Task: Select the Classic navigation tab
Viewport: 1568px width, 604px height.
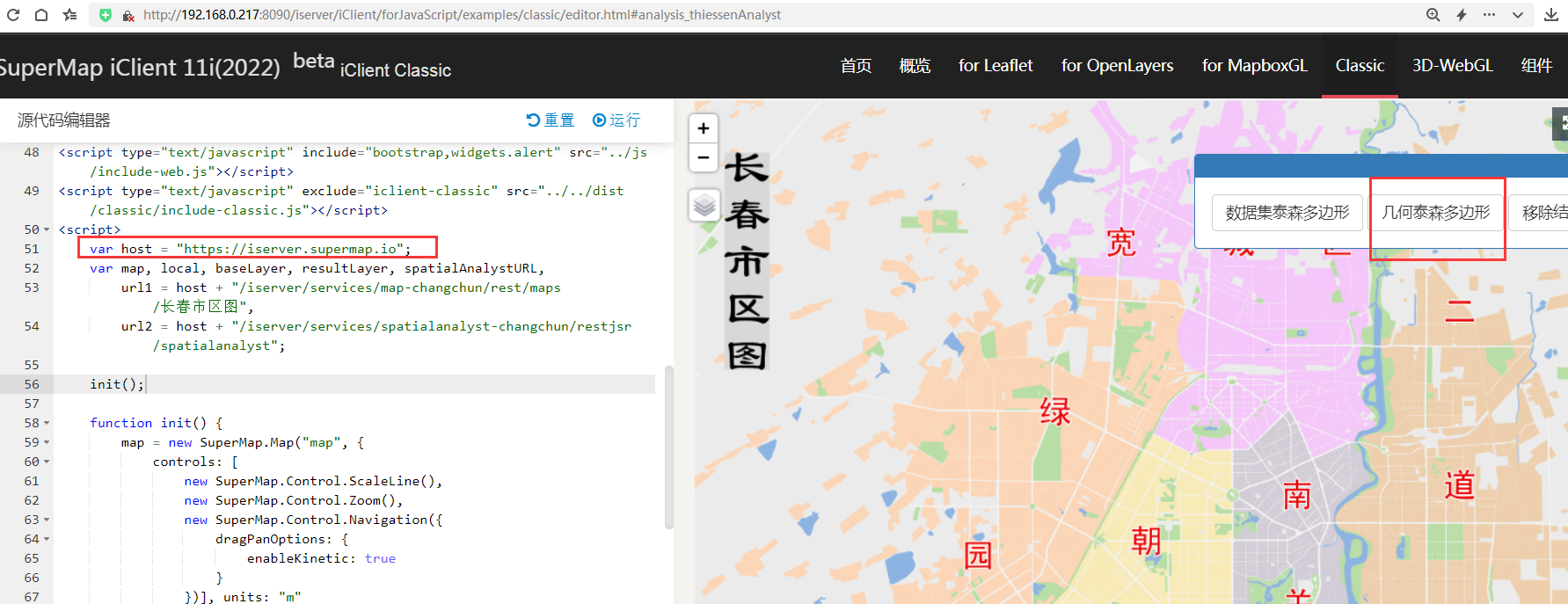Action: tap(1360, 66)
